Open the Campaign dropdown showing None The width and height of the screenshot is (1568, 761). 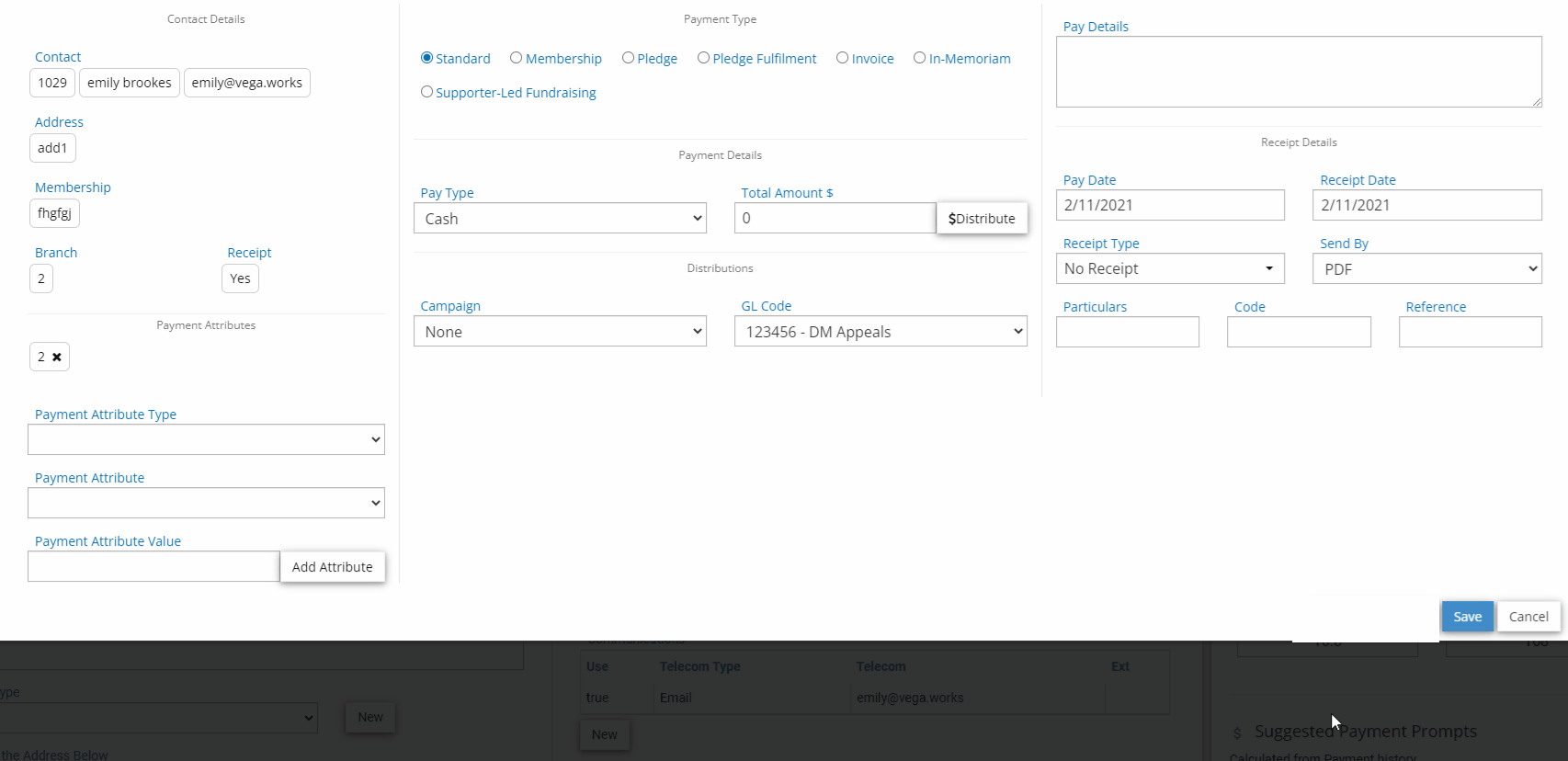(x=560, y=331)
